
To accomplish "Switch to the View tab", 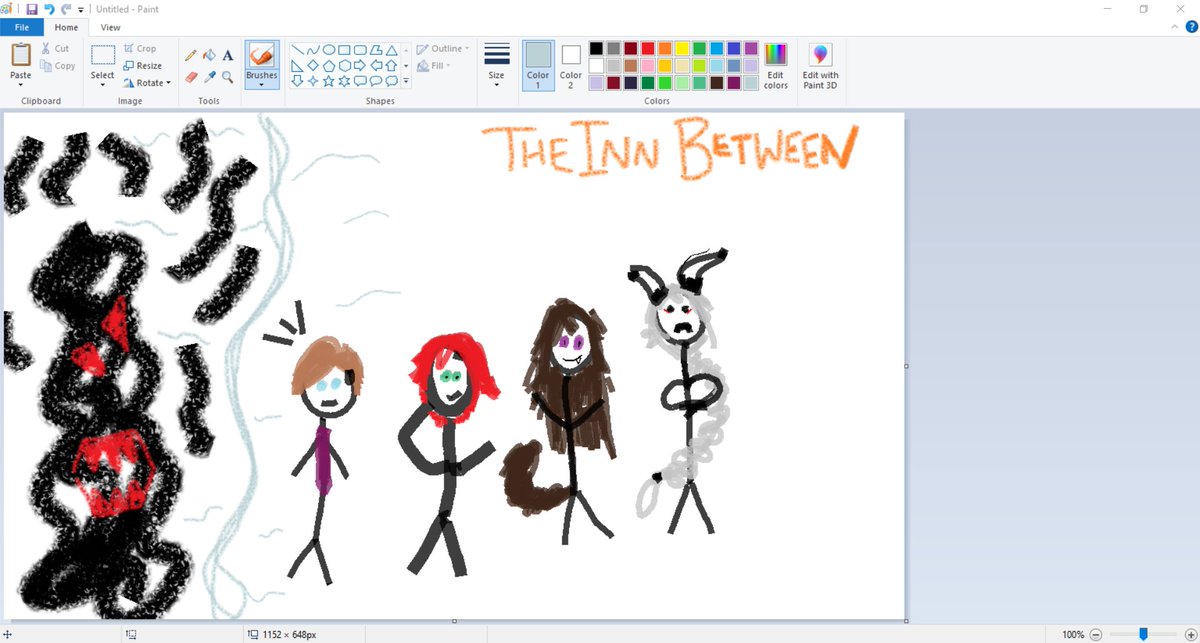I will coord(110,28).
